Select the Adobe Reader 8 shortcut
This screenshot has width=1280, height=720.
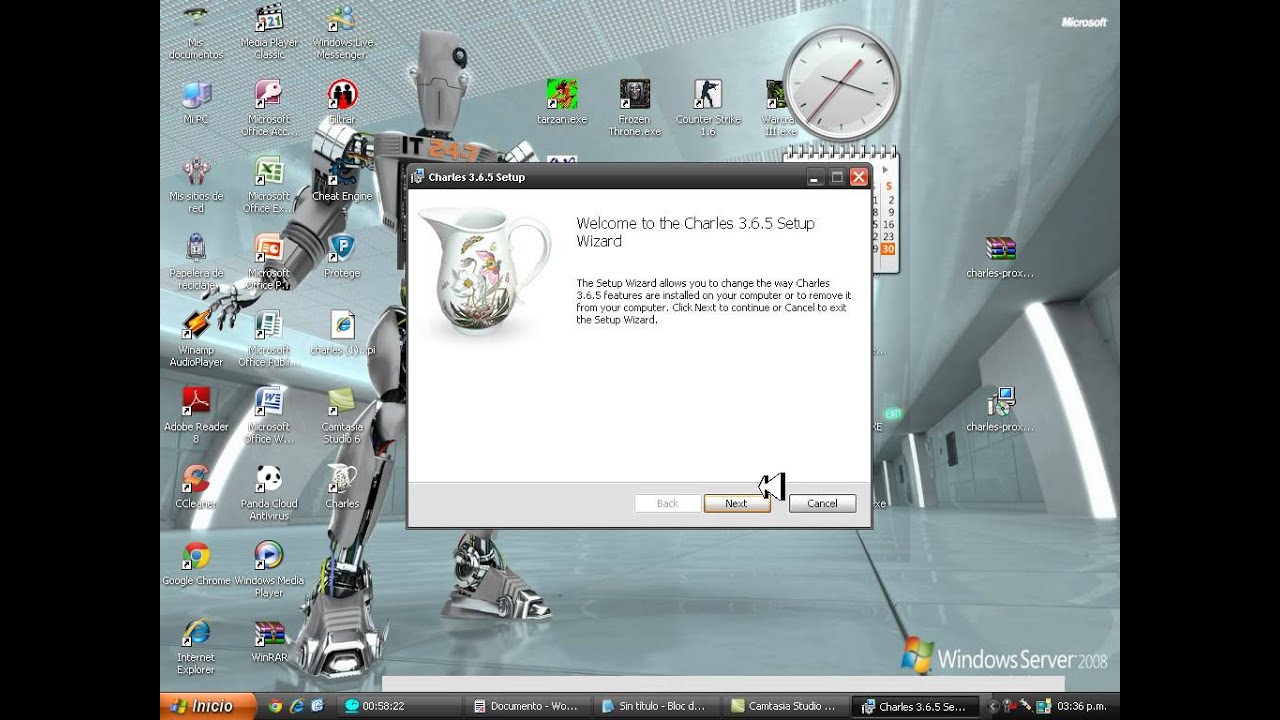[x=196, y=415]
